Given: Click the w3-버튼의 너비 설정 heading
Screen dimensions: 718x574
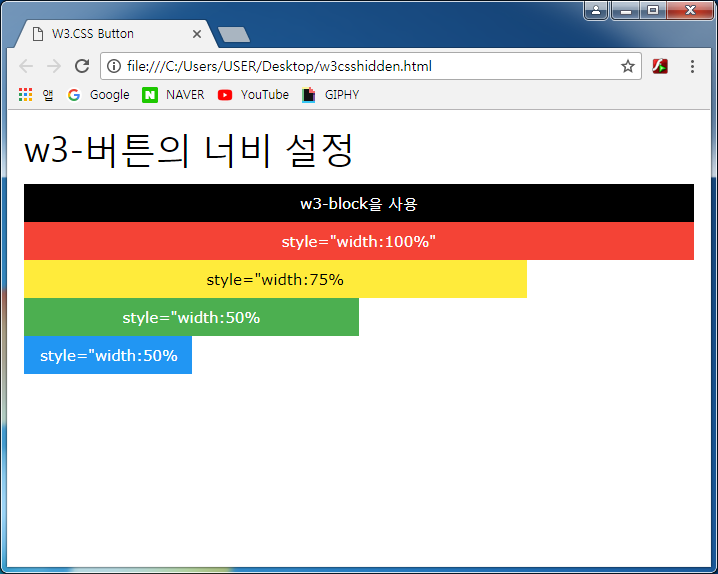Looking at the screenshot, I should 189,150.
